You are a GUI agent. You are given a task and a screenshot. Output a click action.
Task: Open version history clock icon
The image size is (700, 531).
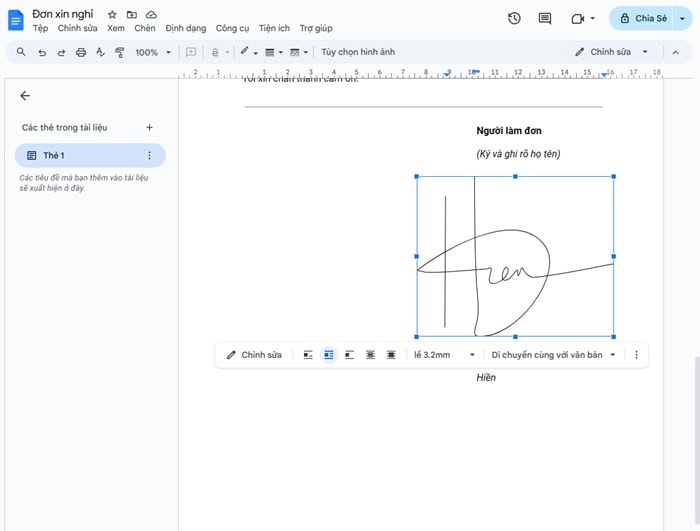514,18
